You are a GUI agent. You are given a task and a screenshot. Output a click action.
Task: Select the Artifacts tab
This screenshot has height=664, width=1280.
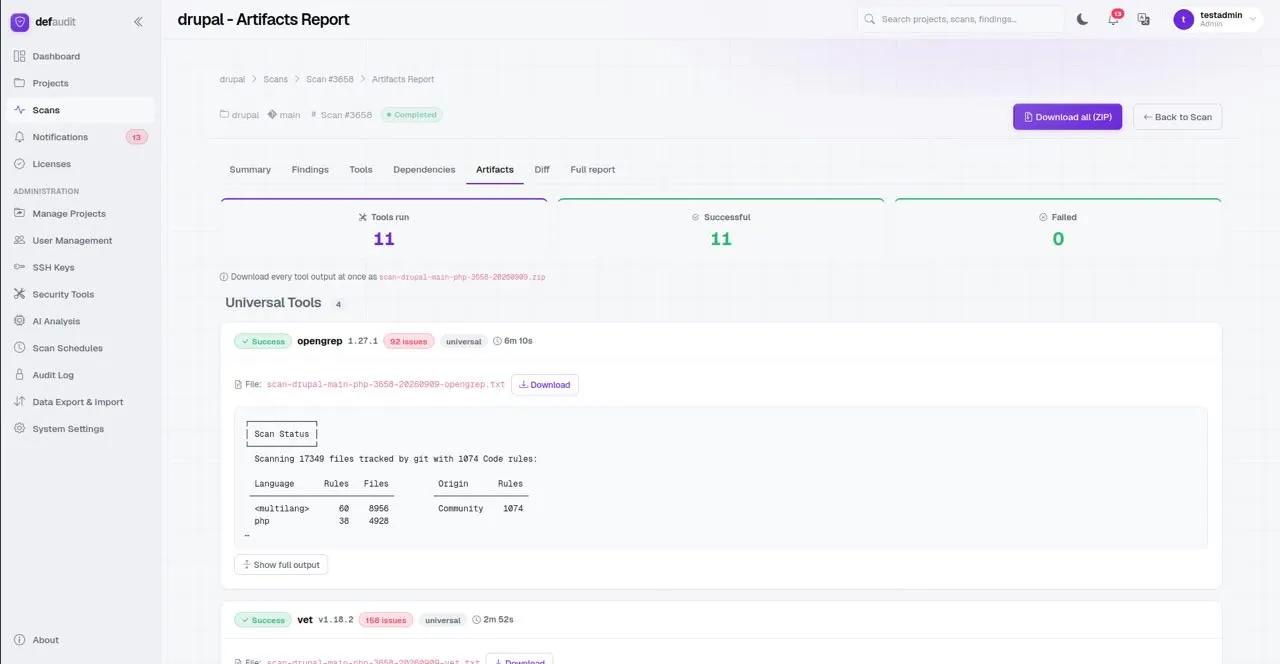(x=495, y=170)
